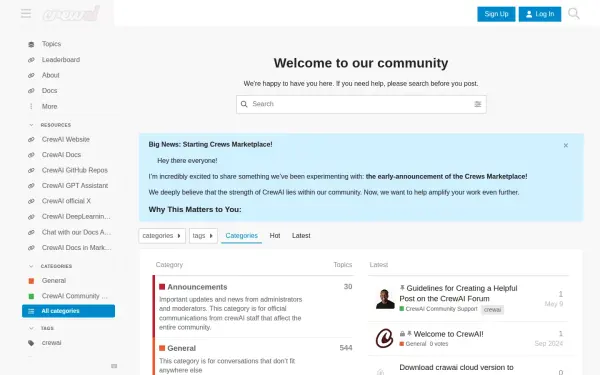This screenshot has width=600, height=375.
Task: Click the Sign Up button
Action: point(496,14)
